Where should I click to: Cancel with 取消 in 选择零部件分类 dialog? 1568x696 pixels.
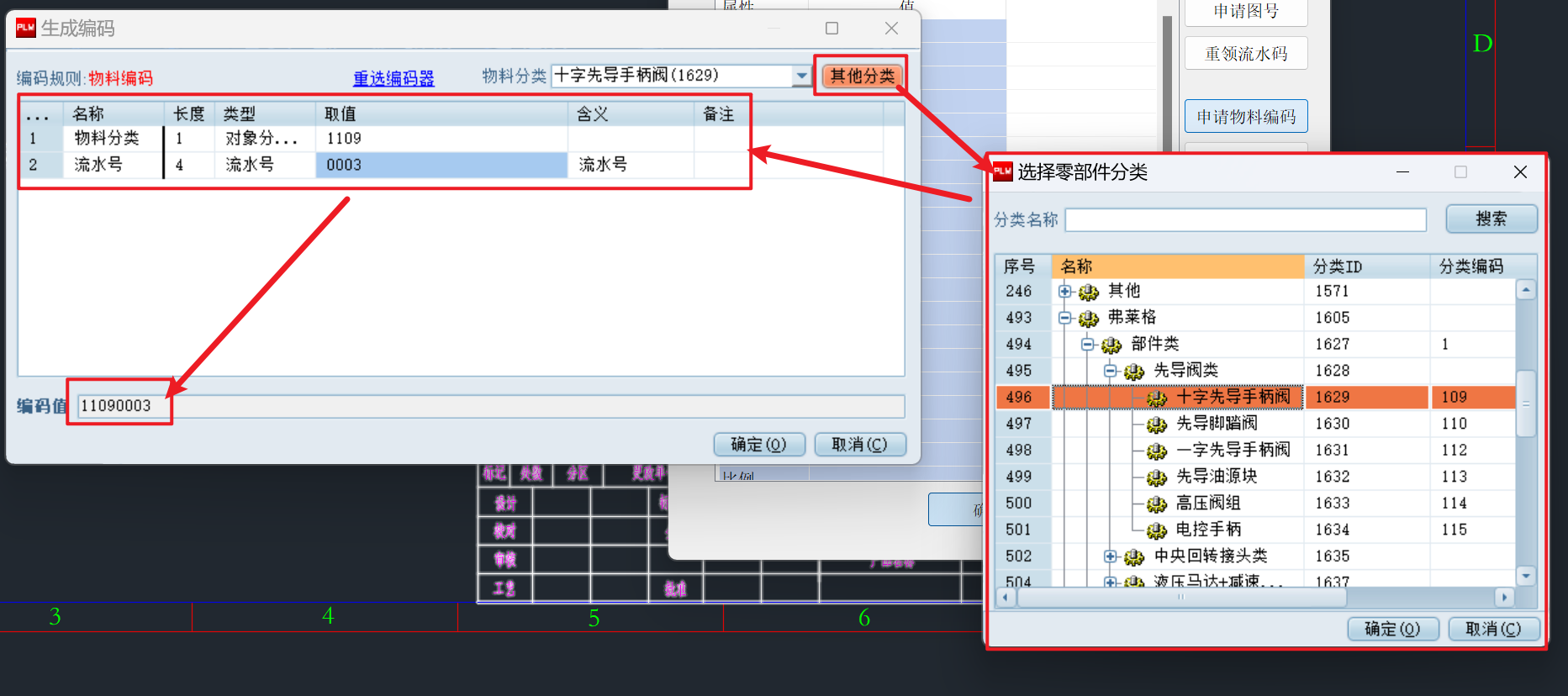pyautogui.click(x=1494, y=629)
